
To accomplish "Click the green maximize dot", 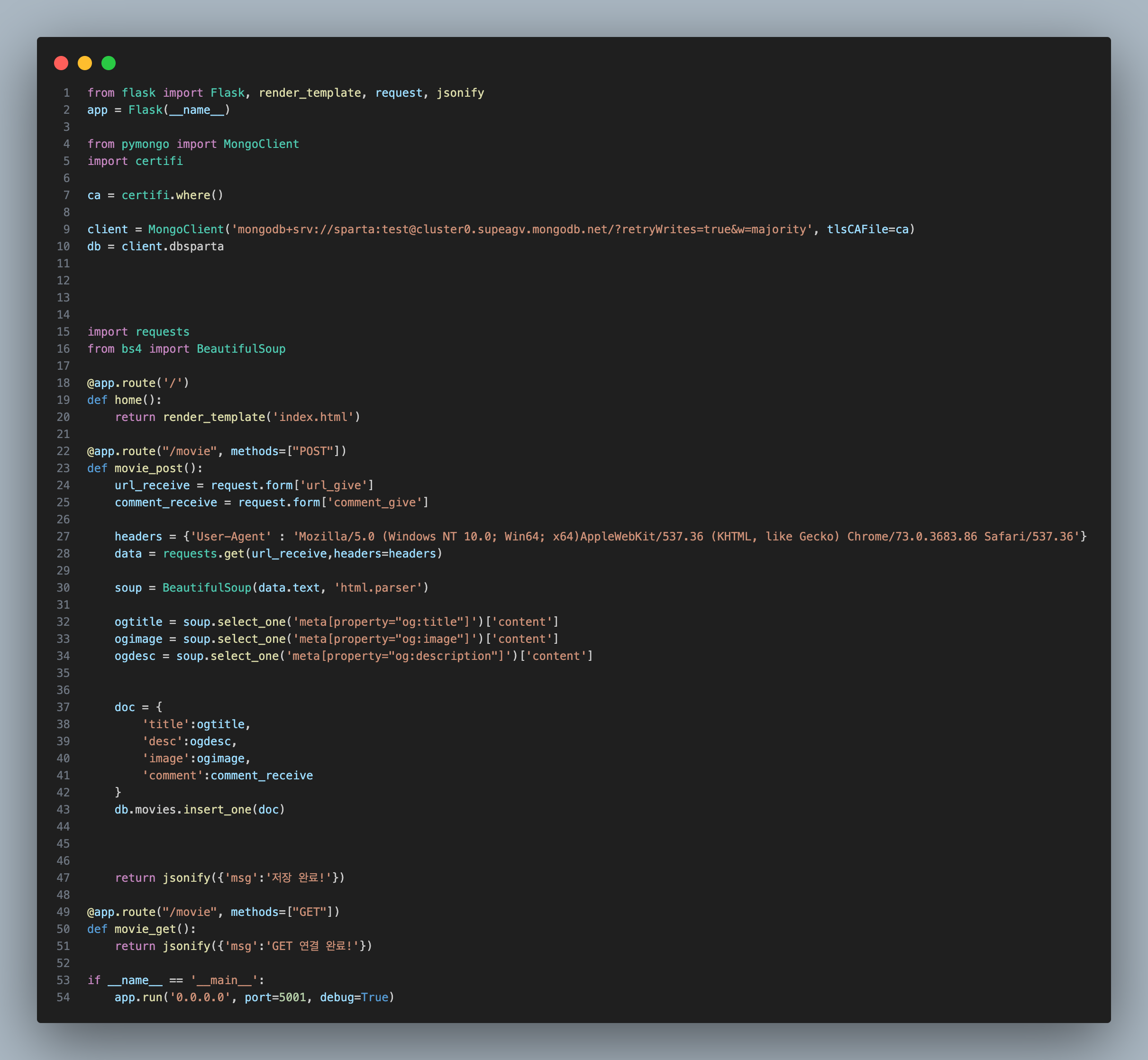I will [x=109, y=63].
